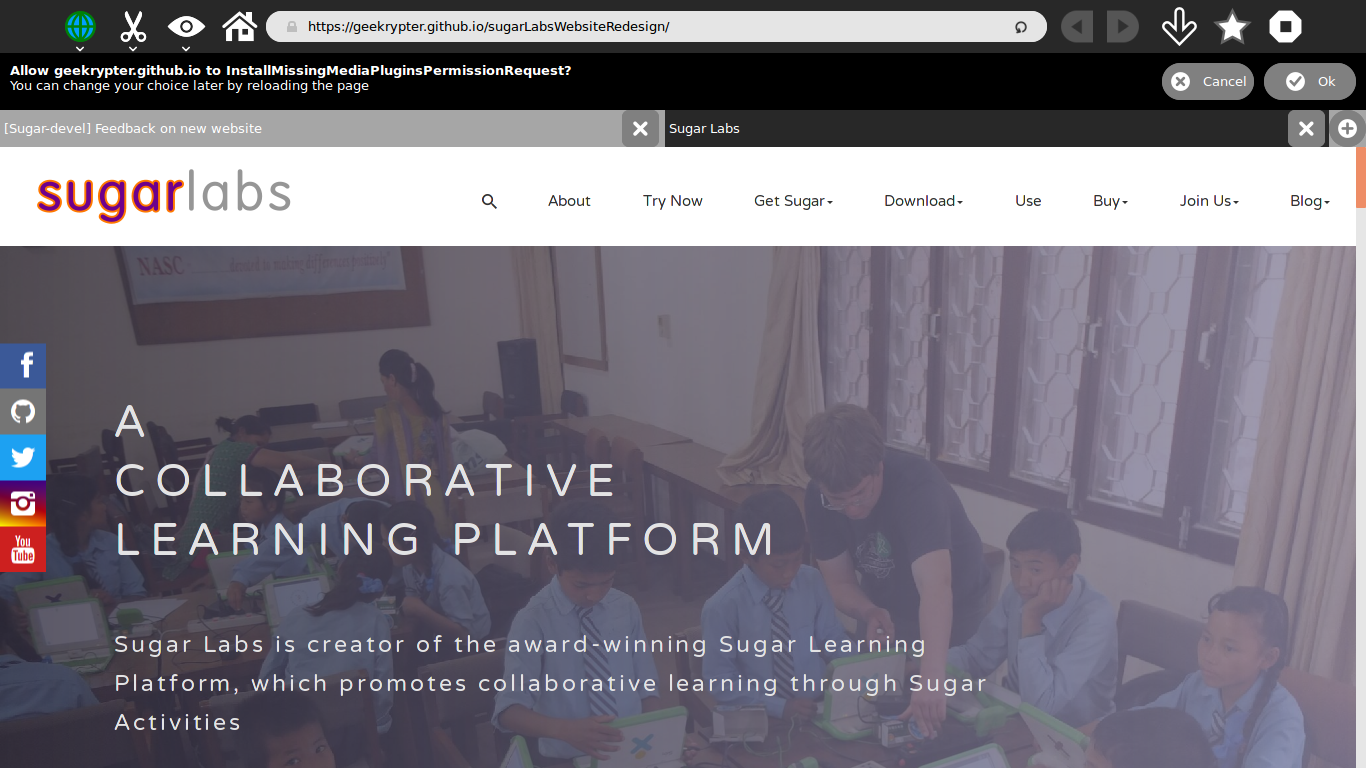Stop the activity with stop icon

pyautogui.click(x=1286, y=27)
